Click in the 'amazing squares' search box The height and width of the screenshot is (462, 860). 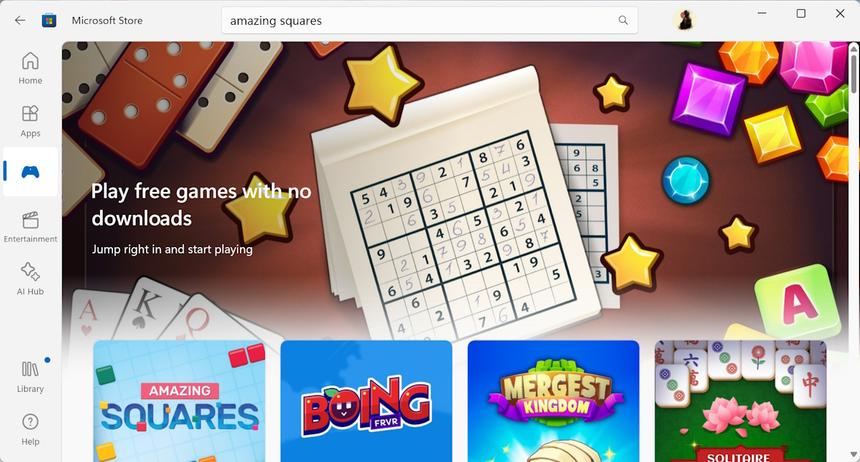[x=429, y=20]
